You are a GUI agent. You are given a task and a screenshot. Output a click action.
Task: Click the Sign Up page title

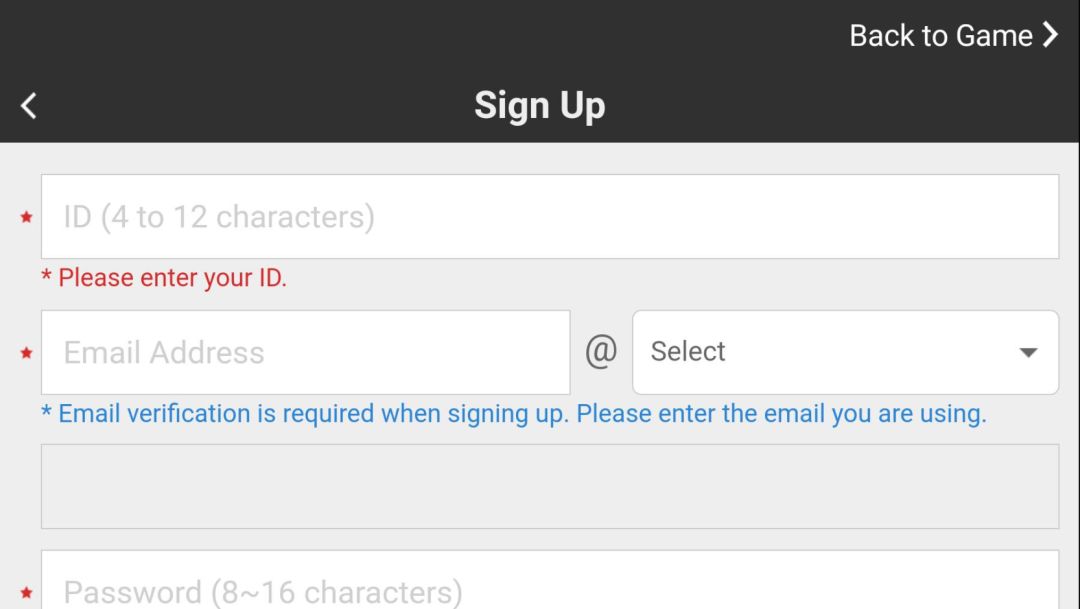click(539, 105)
